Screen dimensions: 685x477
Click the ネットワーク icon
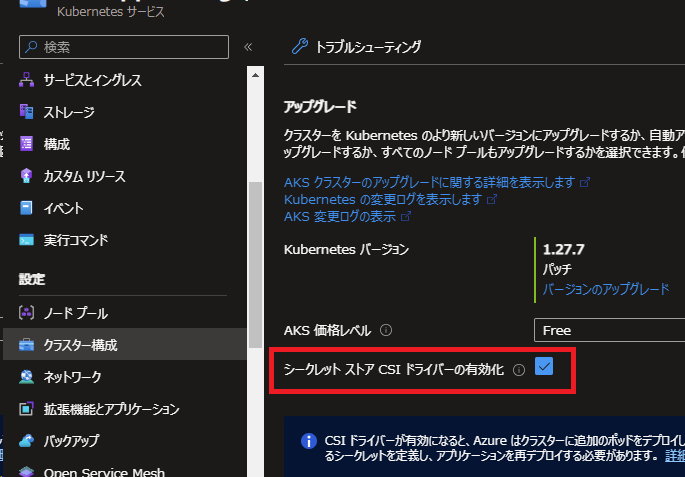(x=27, y=377)
